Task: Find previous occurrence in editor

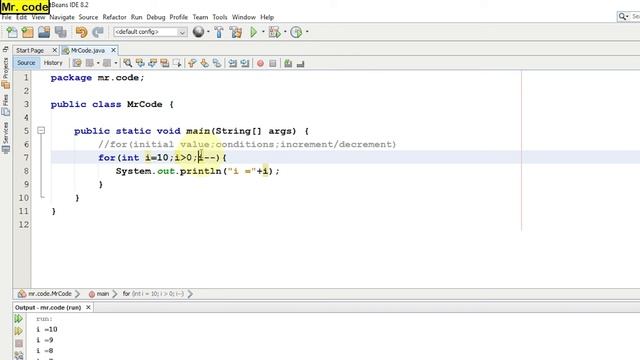Action: [x=140, y=63]
